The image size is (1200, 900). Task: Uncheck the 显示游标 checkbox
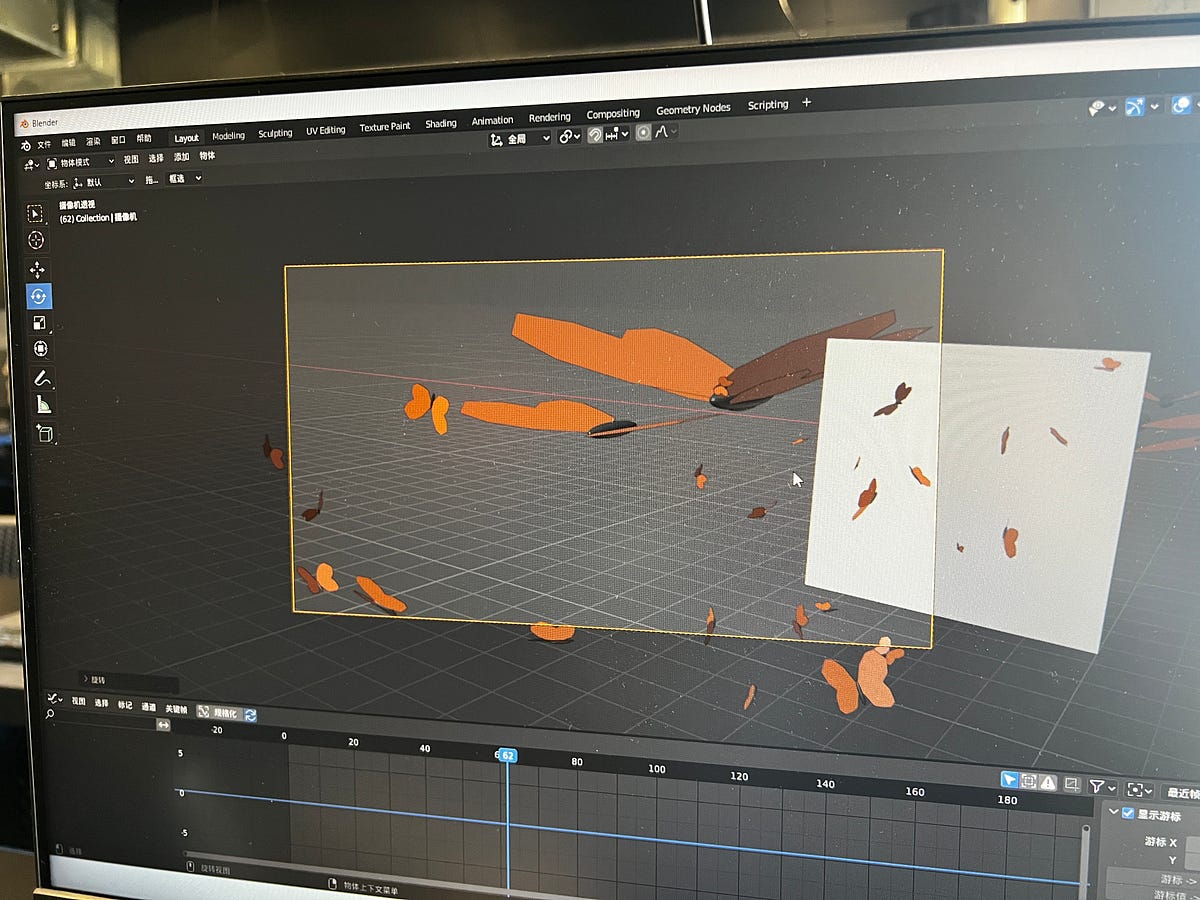1128,812
